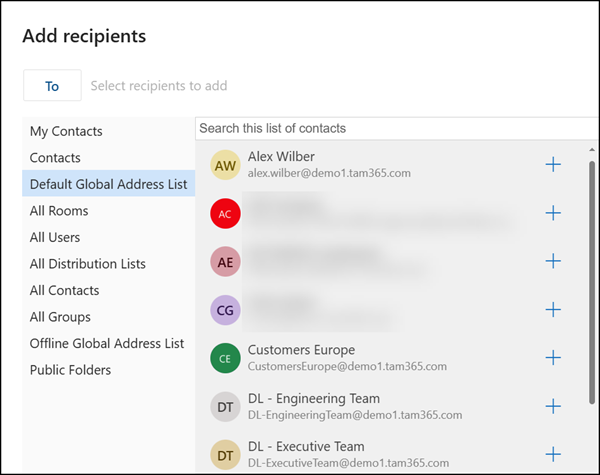600x475 pixels.
Task: Show All Distribution Lists
Action: (88, 264)
